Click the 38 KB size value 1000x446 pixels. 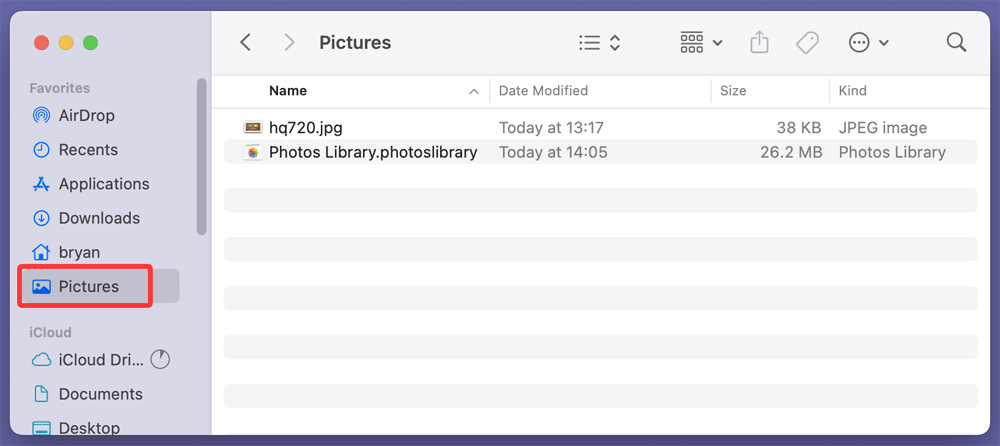(x=798, y=128)
